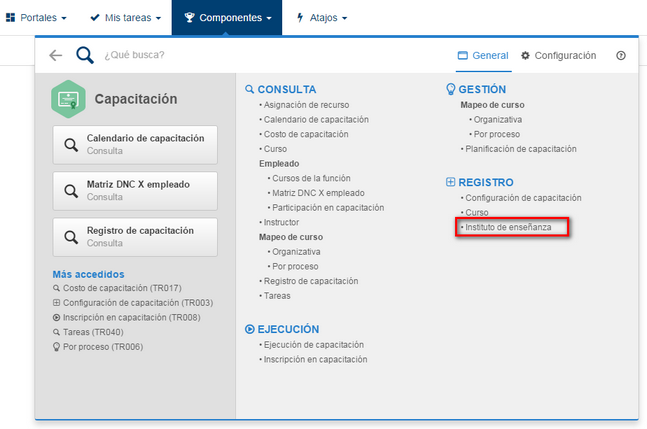The image size is (647, 429).
Task: Select Participación en capacitación
Action: click(x=328, y=207)
